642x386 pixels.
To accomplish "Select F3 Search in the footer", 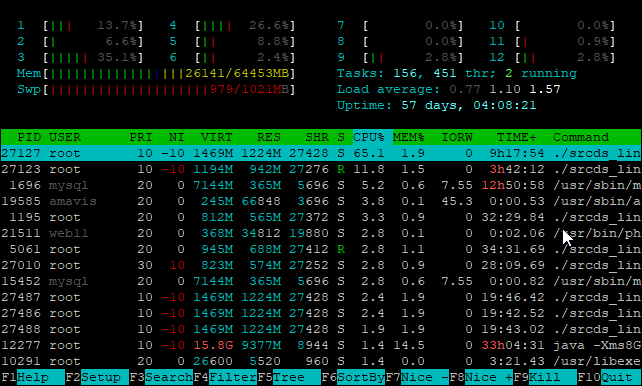I will [x=161, y=377].
